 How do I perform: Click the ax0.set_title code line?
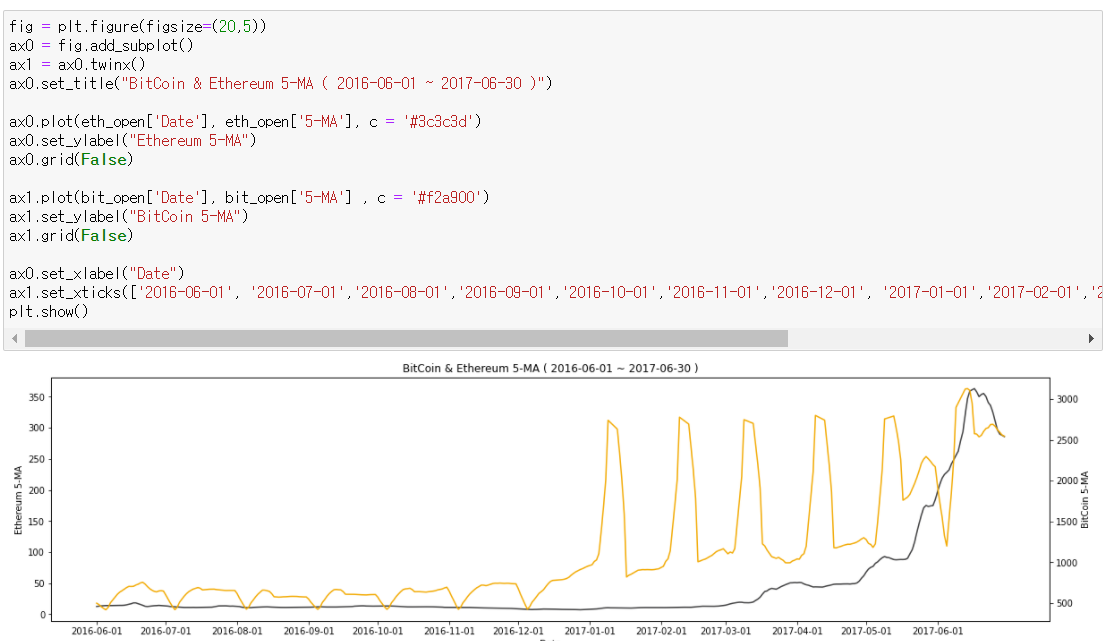click(x=281, y=84)
